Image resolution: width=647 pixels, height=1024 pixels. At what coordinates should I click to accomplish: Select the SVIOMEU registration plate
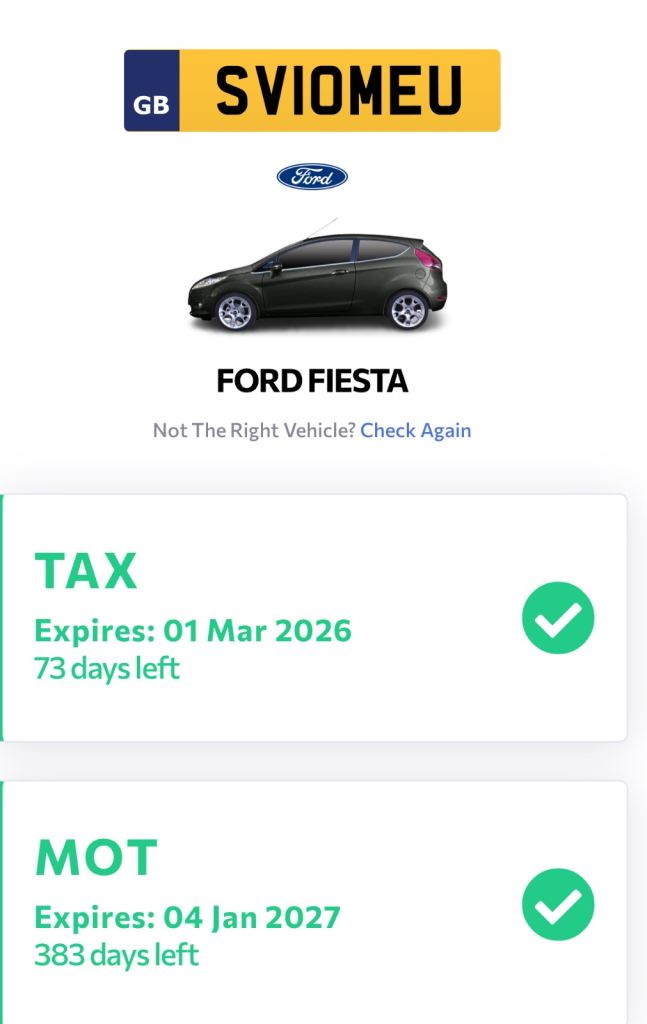[x=340, y=89]
